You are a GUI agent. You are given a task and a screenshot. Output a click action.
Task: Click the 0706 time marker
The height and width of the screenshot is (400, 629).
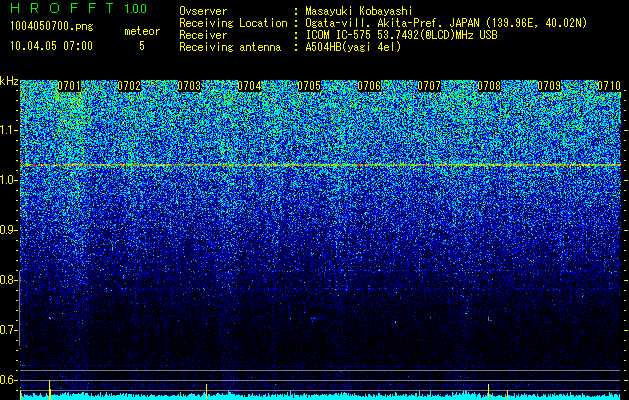[x=369, y=86]
